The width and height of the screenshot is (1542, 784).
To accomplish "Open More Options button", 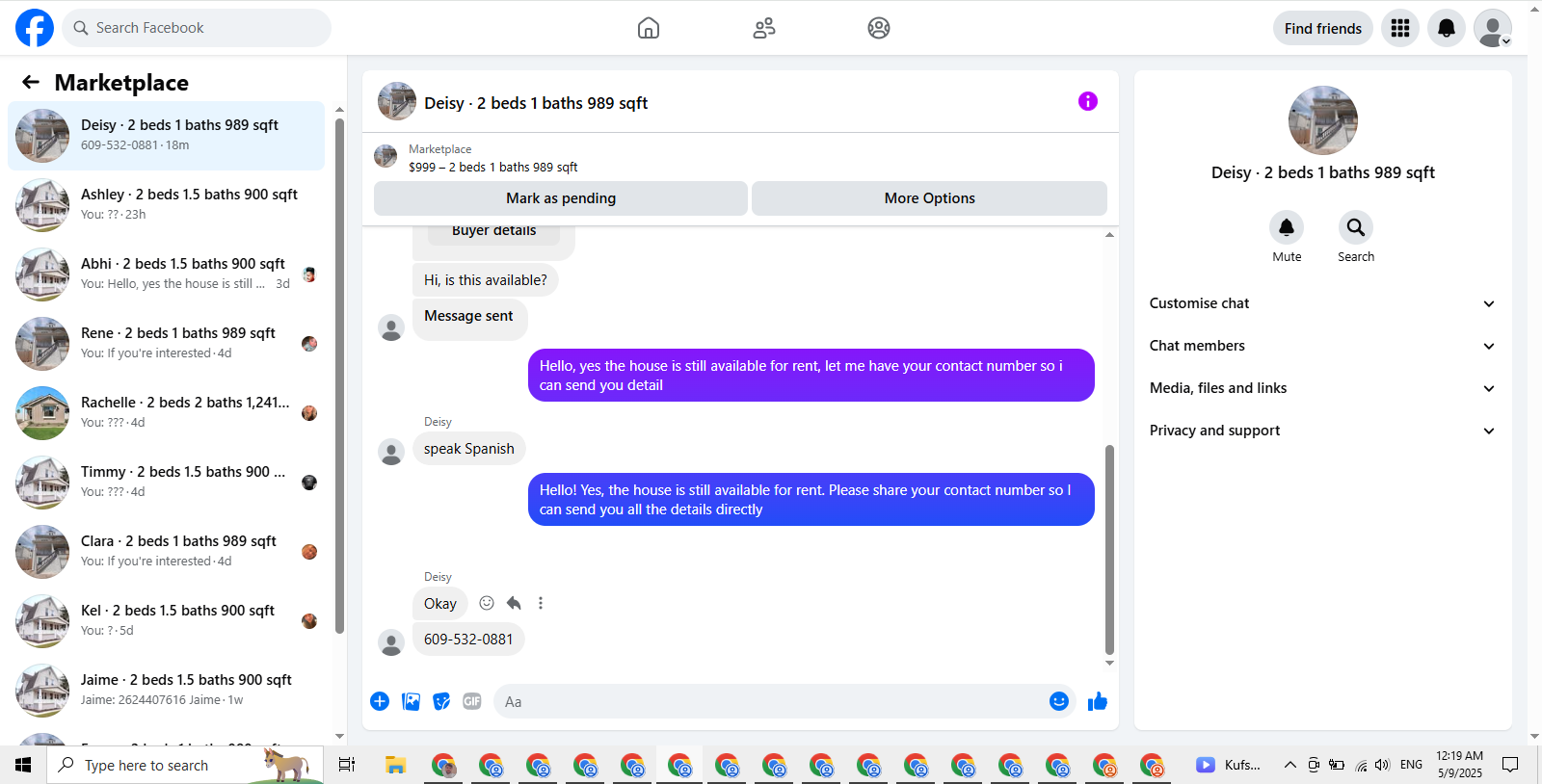I will (930, 198).
